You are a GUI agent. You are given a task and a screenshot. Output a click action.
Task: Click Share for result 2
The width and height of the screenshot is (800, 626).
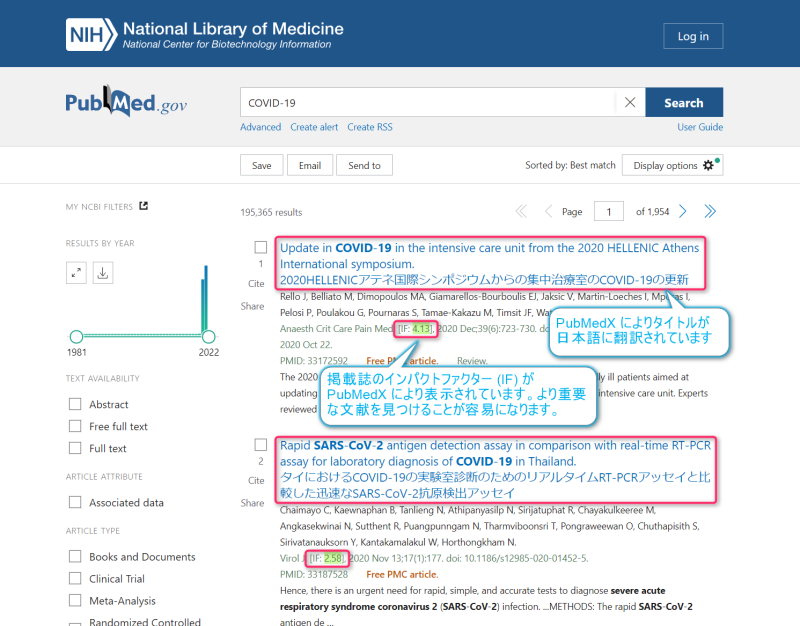pos(253,503)
